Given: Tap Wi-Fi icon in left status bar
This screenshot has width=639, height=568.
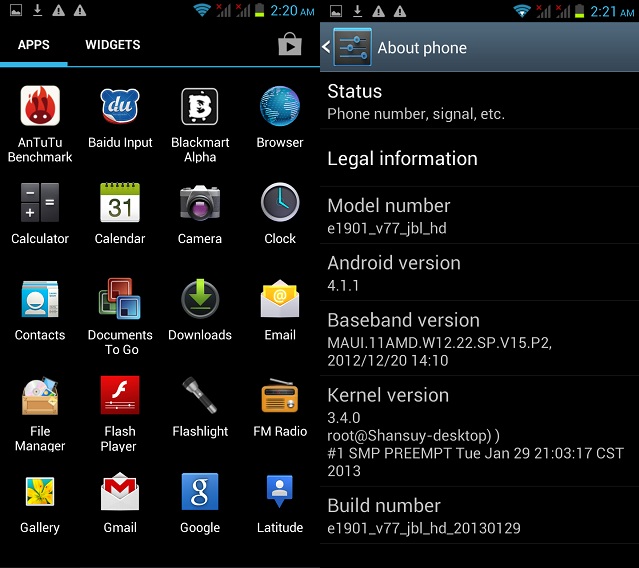Looking at the screenshot, I should pyautogui.click(x=202, y=10).
